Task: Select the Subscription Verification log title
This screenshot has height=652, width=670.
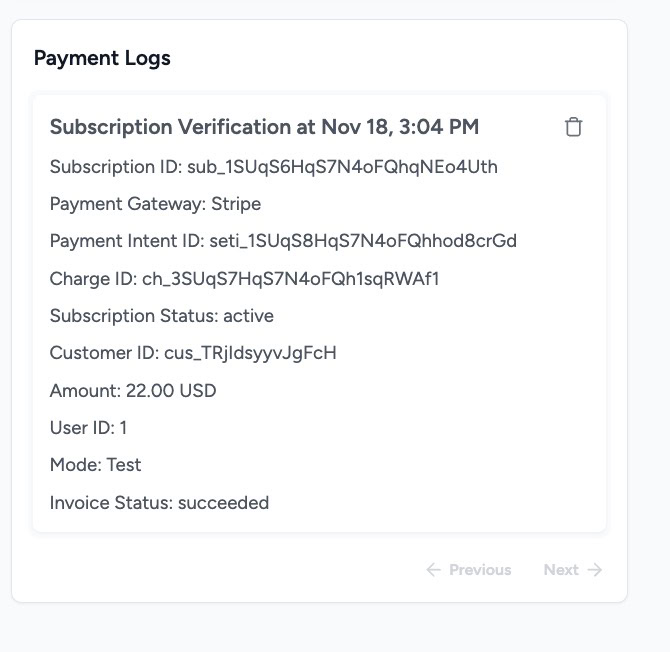Action: (x=264, y=127)
